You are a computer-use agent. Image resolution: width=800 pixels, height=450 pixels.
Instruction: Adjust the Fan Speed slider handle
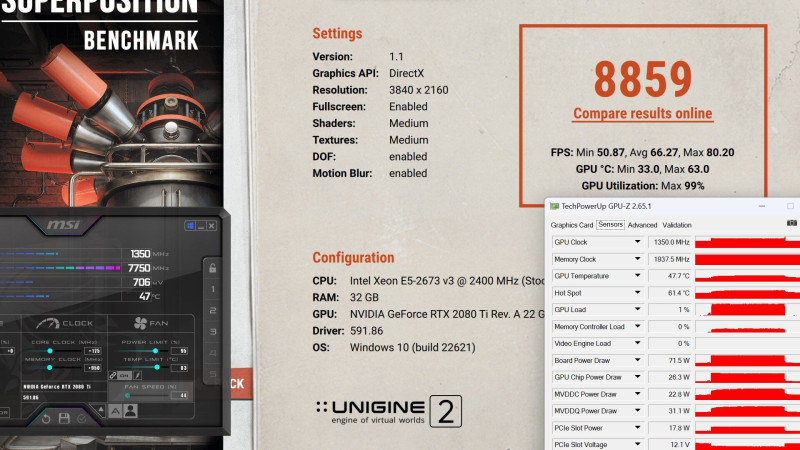[x=128, y=395]
